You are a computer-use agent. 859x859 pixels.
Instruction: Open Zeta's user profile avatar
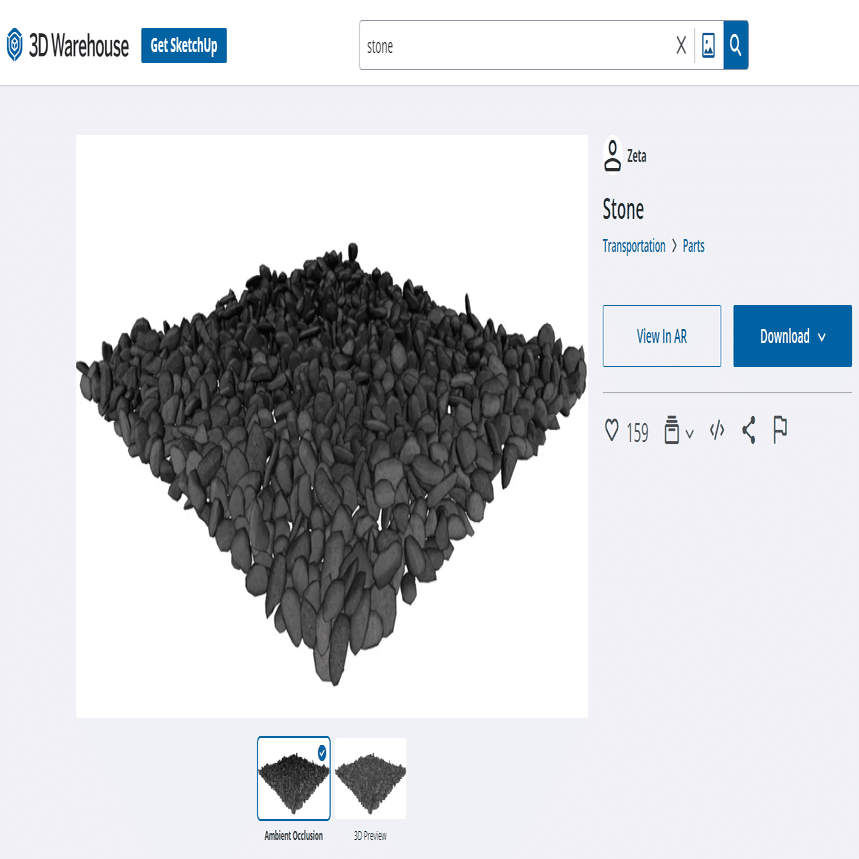[612, 156]
